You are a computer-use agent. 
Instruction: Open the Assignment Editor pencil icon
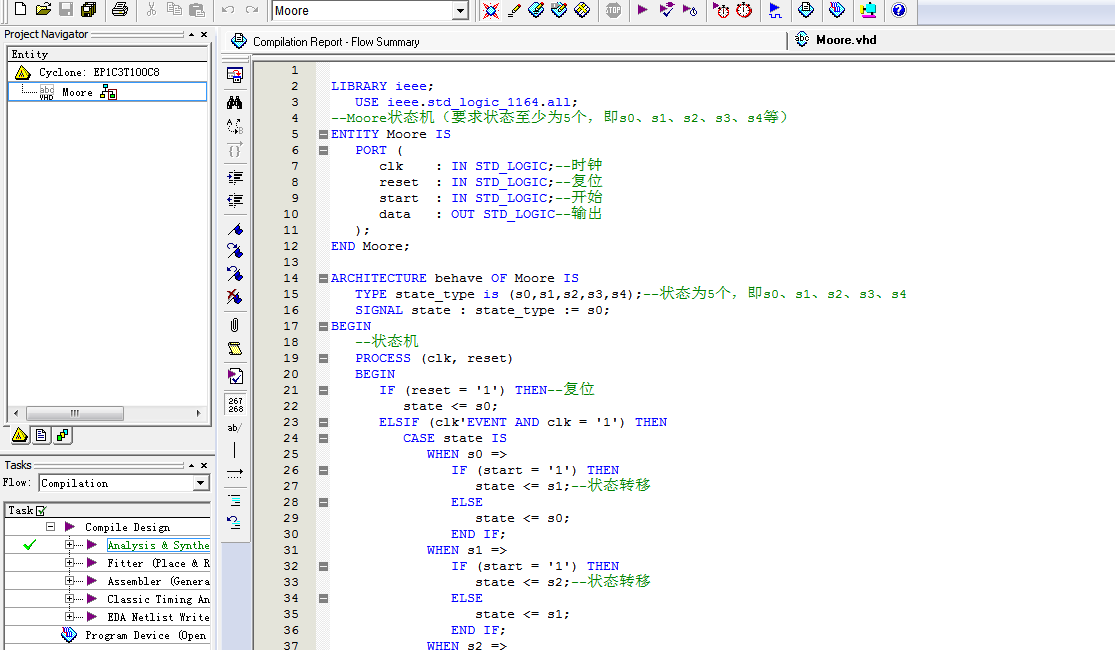coord(514,10)
